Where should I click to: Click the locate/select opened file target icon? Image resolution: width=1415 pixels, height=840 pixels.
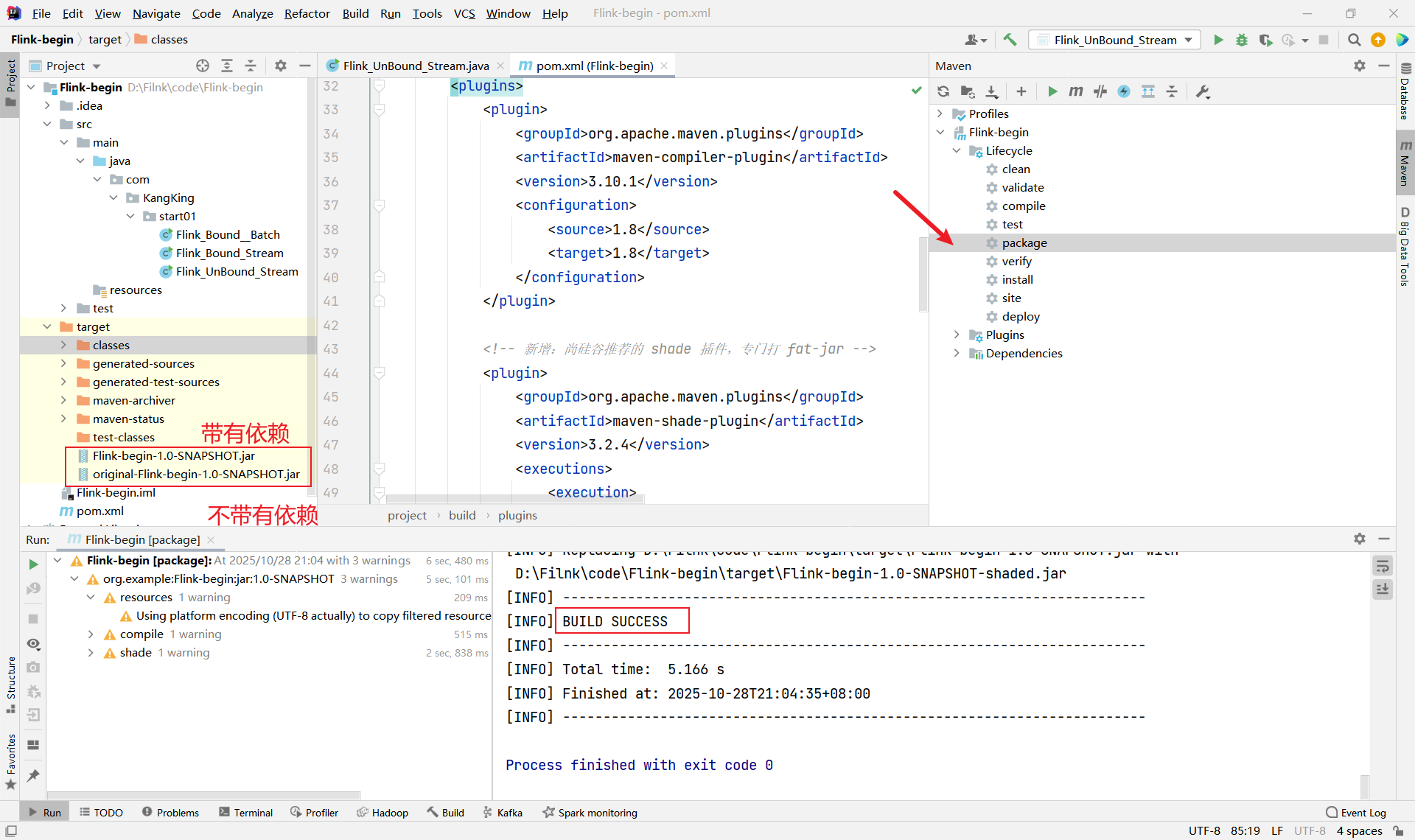pyautogui.click(x=203, y=66)
